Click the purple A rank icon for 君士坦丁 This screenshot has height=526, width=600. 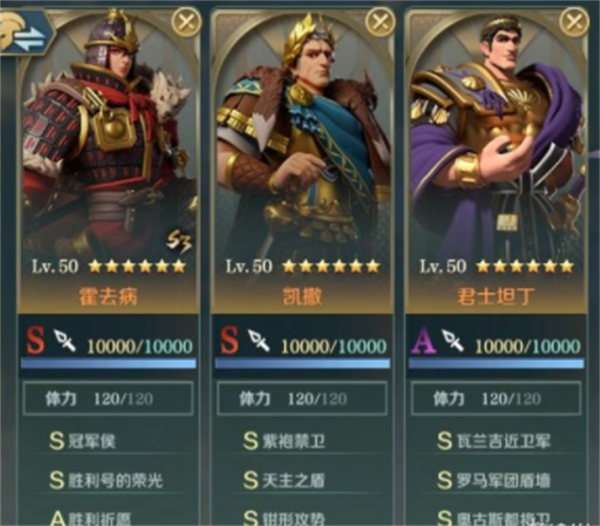click(423, 340)
